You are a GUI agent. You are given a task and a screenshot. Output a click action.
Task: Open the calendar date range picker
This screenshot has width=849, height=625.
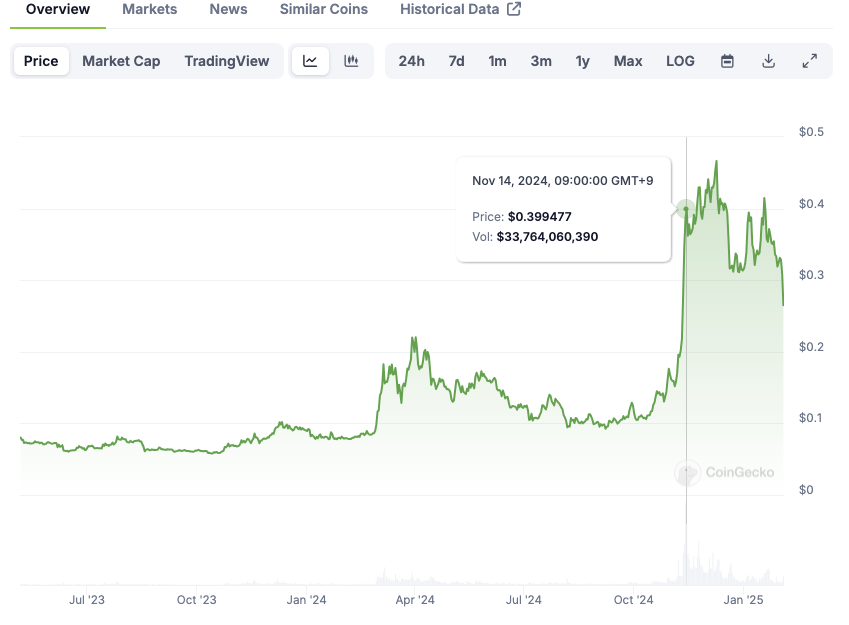[728, 61]
